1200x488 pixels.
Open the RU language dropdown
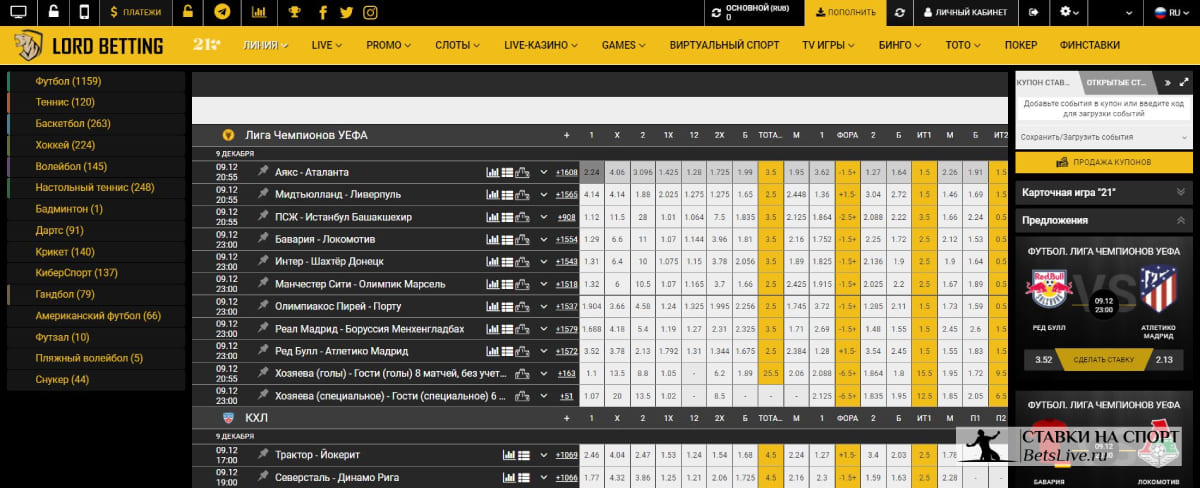[x=1172, y=12]
